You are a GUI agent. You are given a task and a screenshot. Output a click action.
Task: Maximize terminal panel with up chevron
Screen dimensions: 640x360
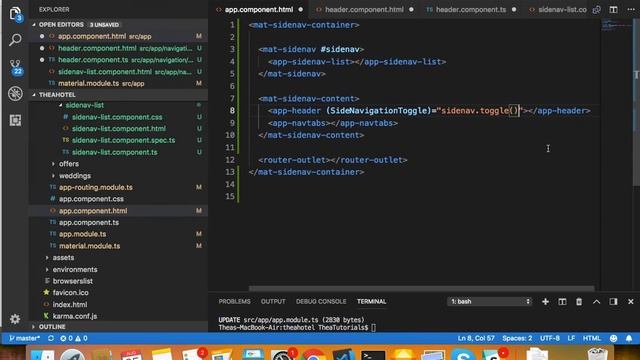tap(596, 302)
